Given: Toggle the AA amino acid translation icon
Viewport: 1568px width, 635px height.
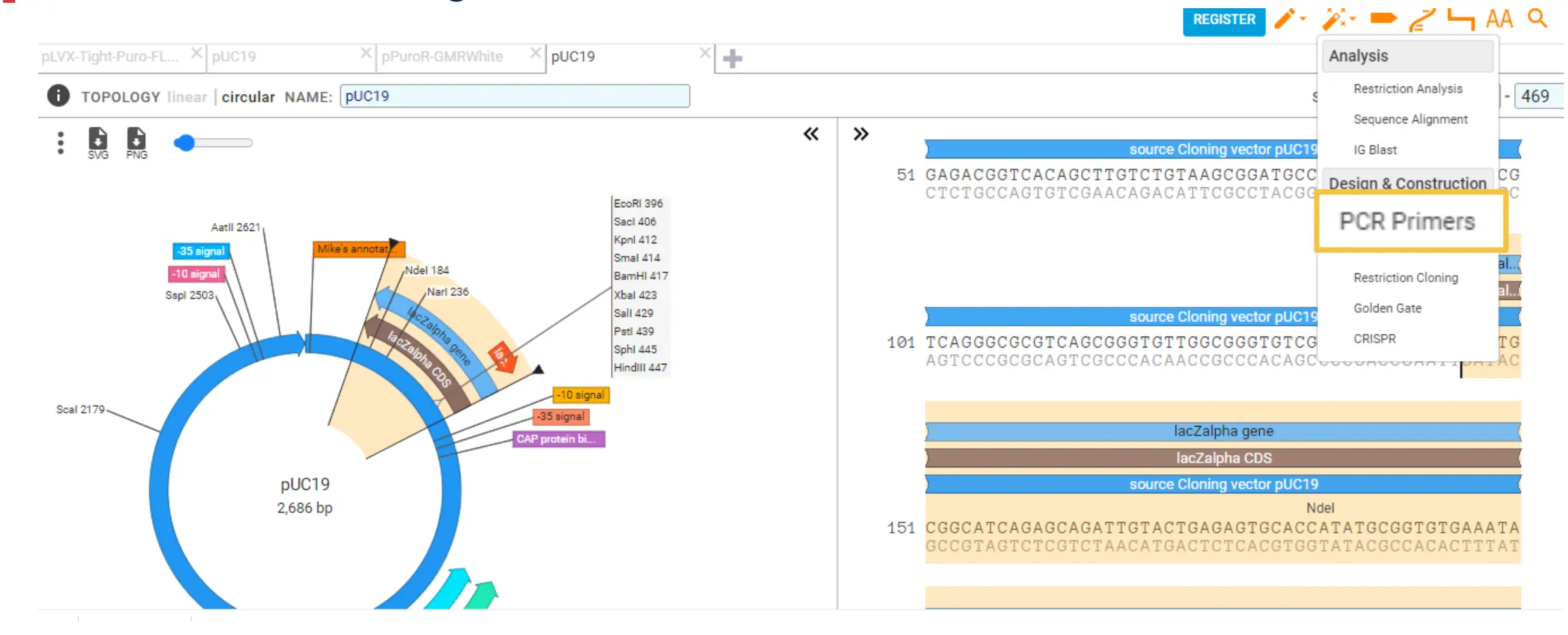Looking at the screenshot, I should click(x=1499, y=19).
